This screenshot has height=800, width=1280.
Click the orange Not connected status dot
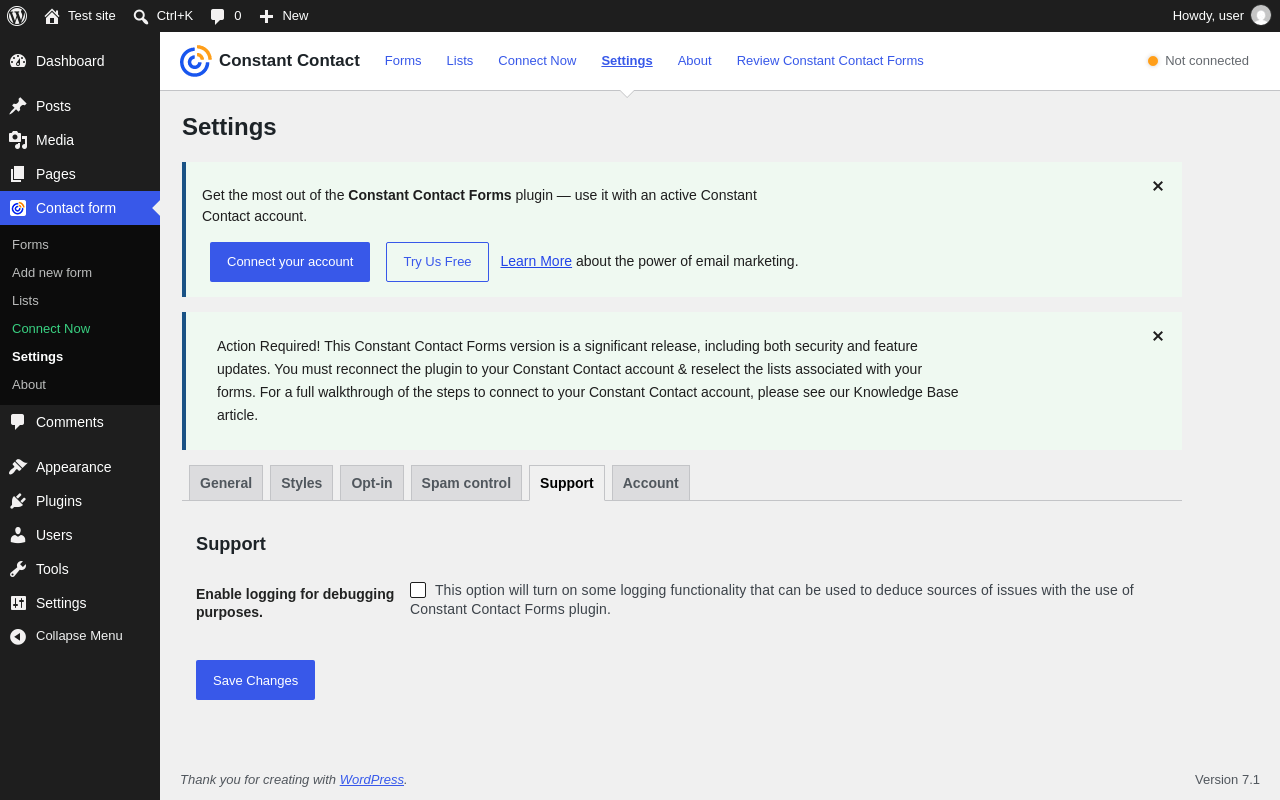point(1153,61)
